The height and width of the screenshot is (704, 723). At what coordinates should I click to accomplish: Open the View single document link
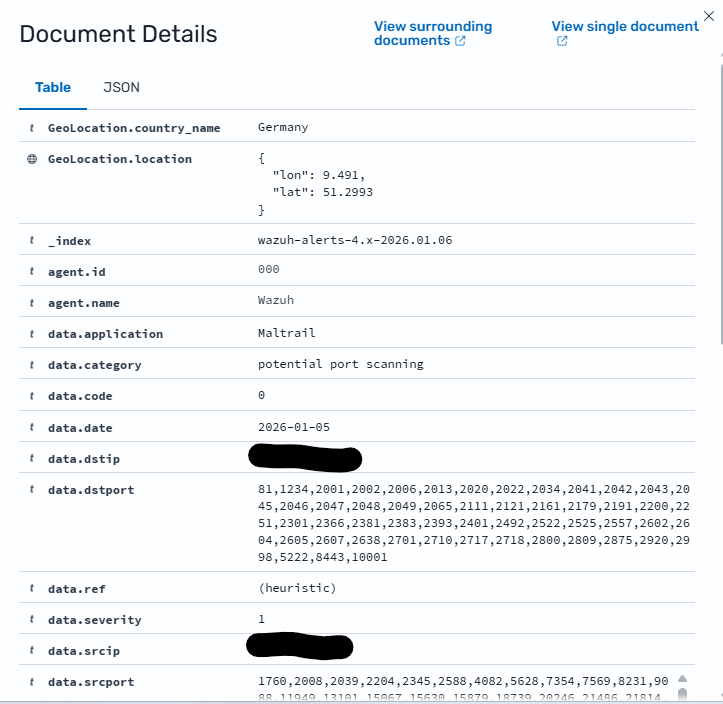tap(624, 26)
